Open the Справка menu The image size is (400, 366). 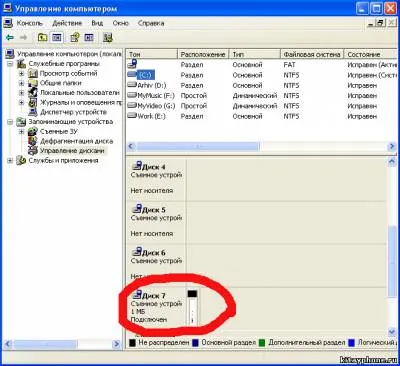coord(151,23)
